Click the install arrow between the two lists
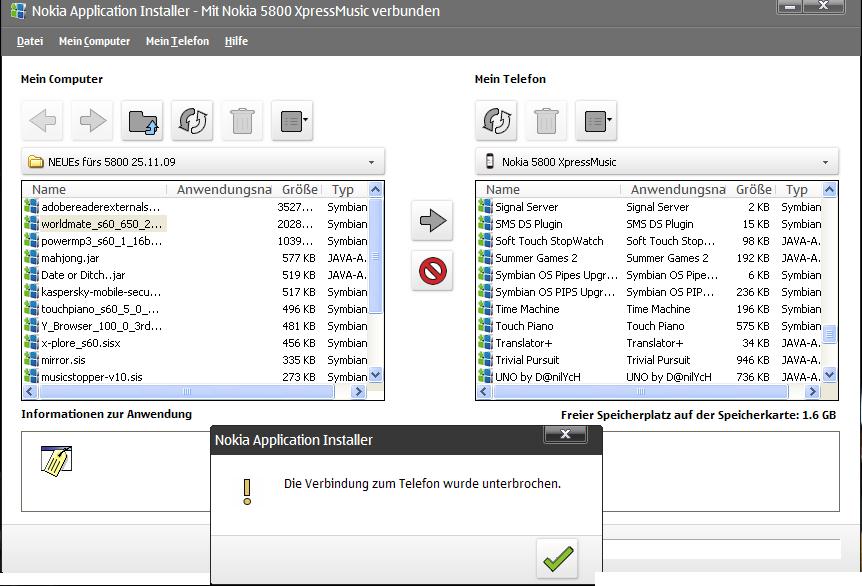 pos(432,220)
